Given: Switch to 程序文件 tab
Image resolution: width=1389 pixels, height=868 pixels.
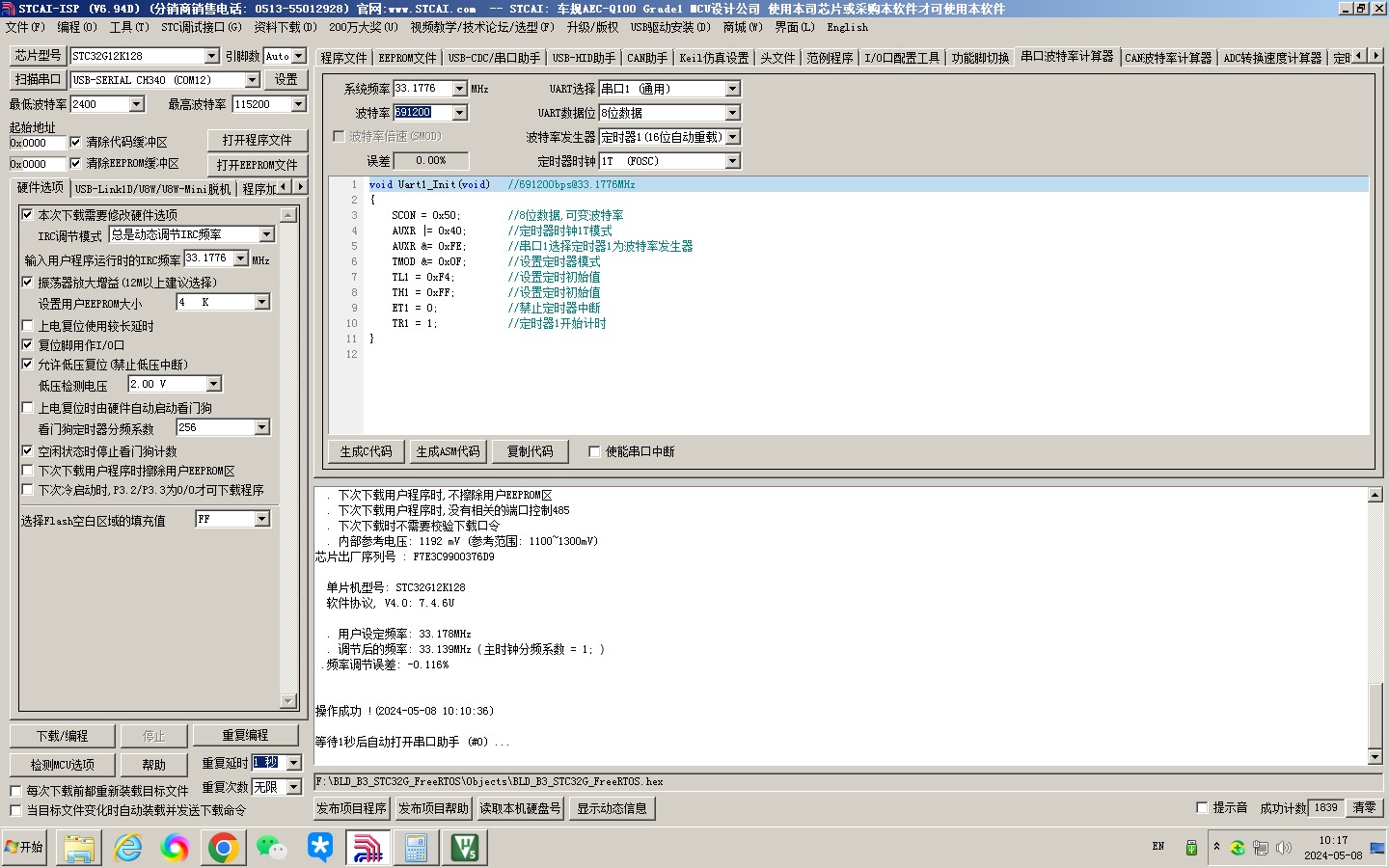Looking at the screenshot, I should pyautogui.click(x=343, y=58).
